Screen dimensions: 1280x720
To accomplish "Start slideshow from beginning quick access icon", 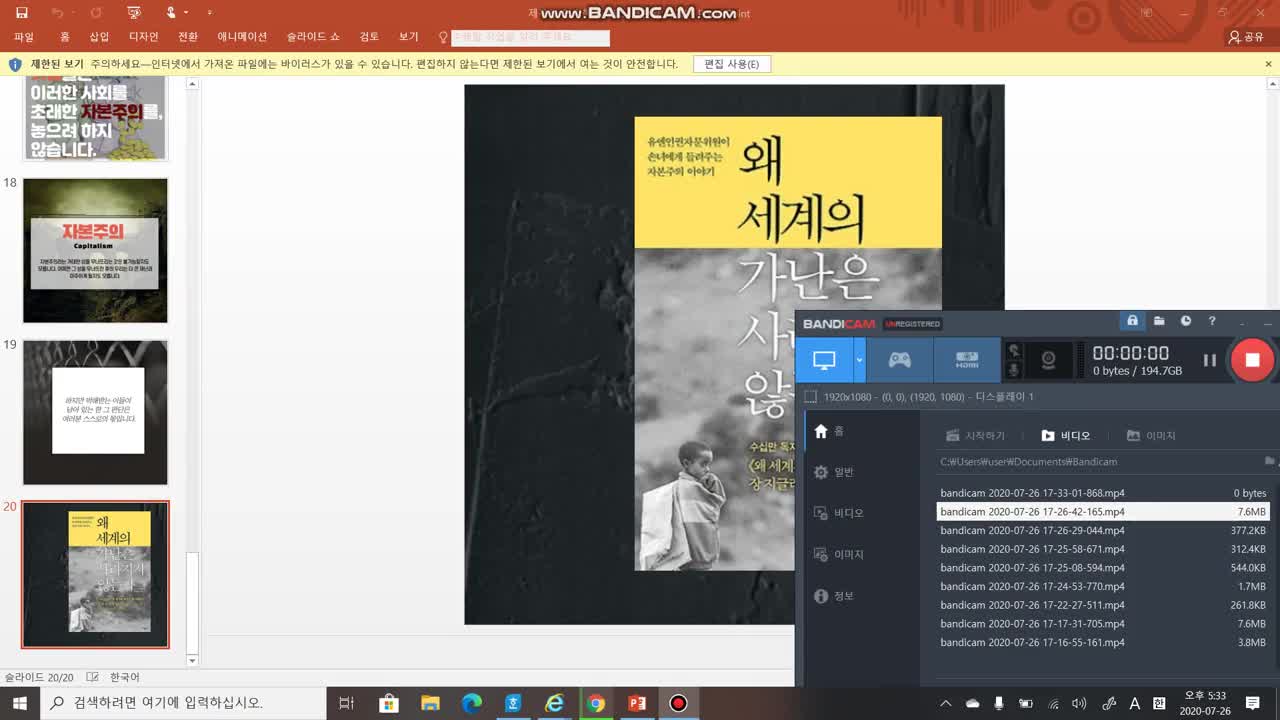I will (134, 13).
